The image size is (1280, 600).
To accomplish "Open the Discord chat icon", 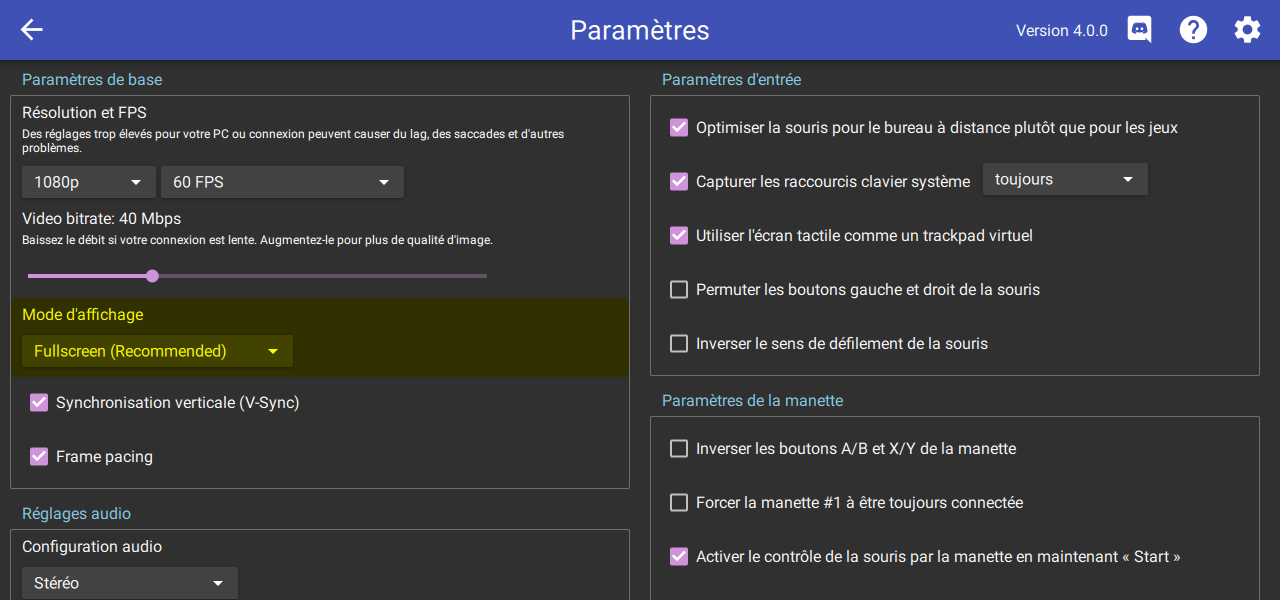I will [x=1139, y=30].
